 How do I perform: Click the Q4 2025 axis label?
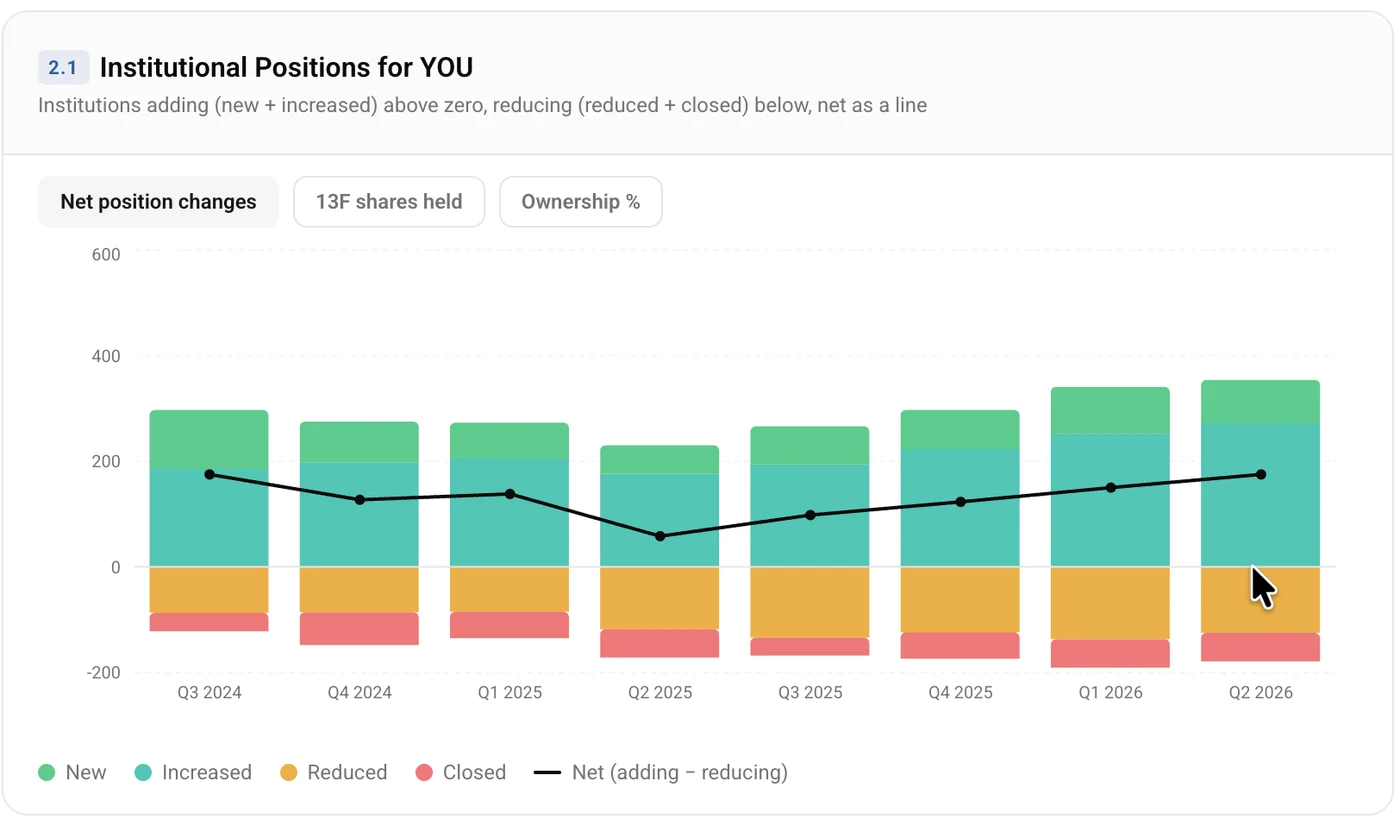click(x=959, y=692)
